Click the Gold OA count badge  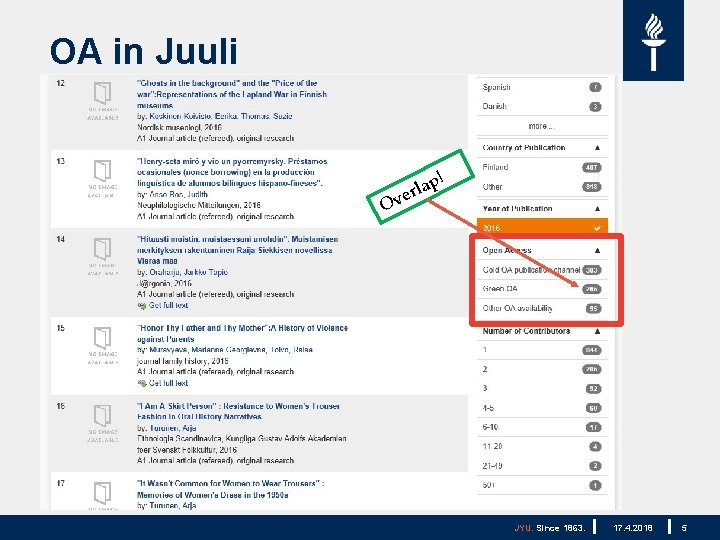591,270
